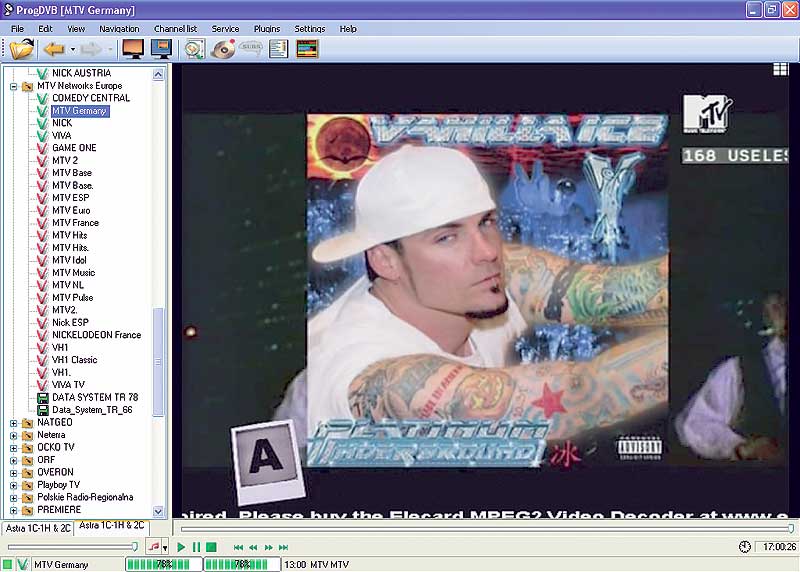
Task: Select the MTV France channel
Action: pyautogui.click(x=76, y=223)
